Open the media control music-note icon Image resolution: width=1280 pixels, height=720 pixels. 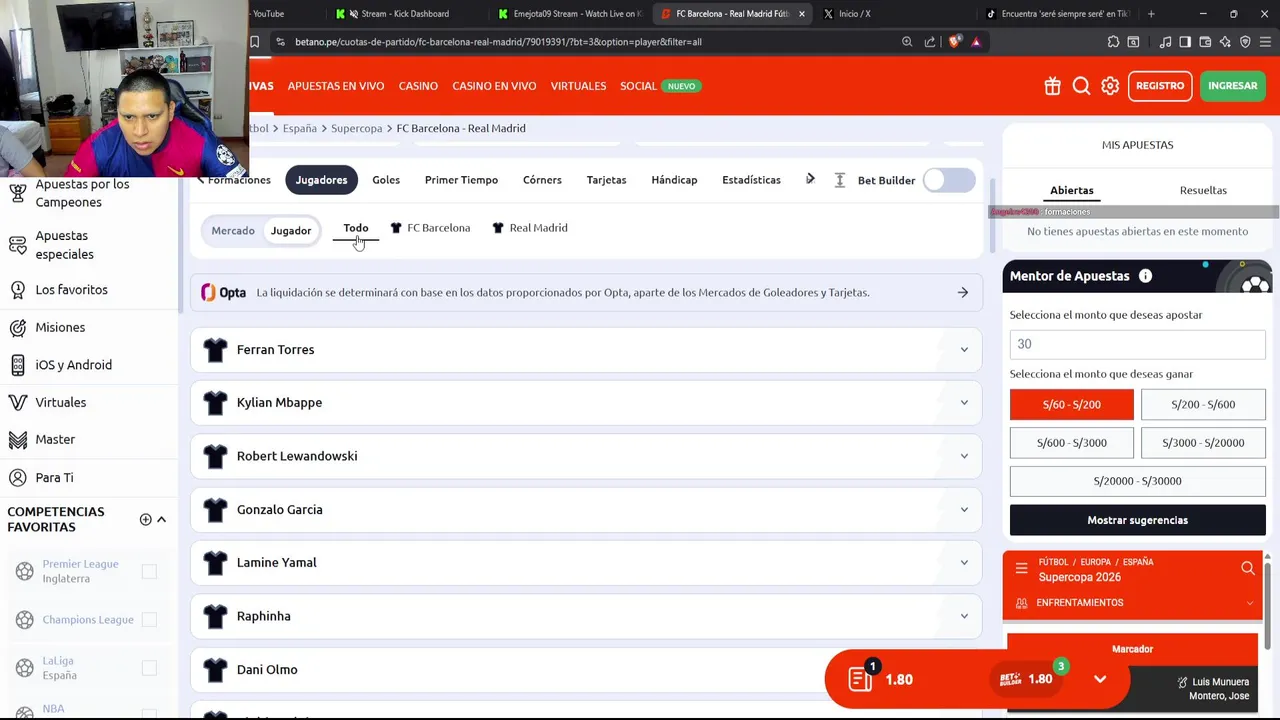1165,42
